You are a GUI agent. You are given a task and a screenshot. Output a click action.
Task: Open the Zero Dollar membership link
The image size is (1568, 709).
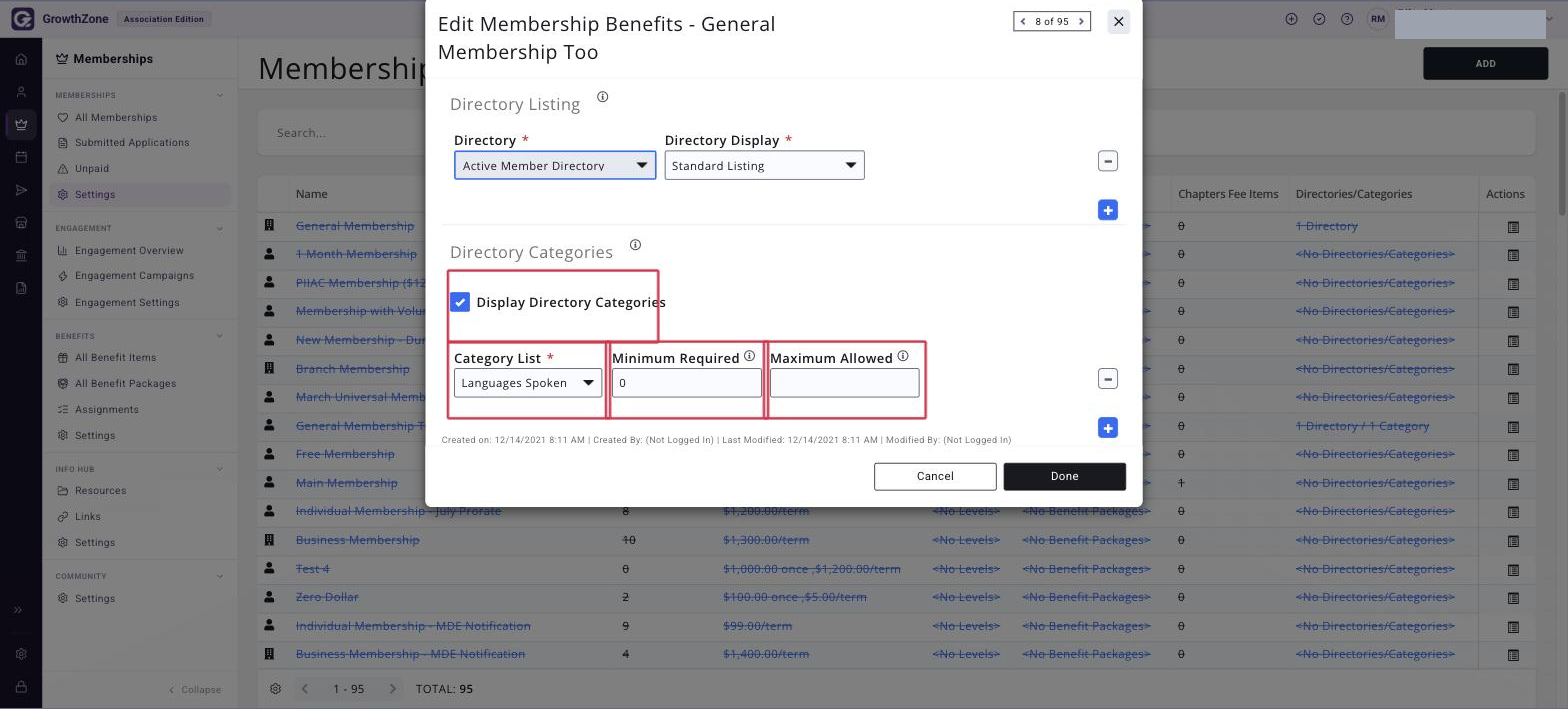point(327,597)
